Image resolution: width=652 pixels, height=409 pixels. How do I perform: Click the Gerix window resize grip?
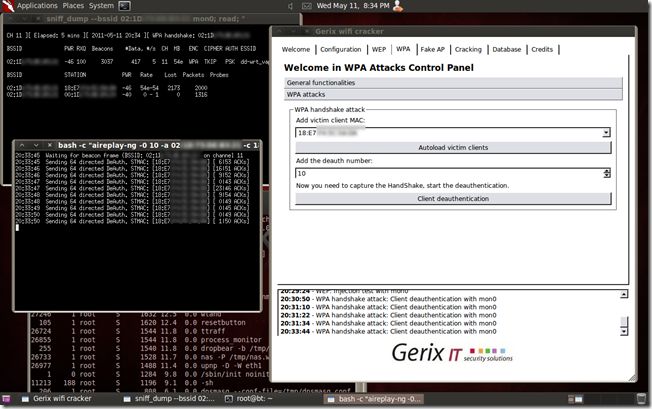(632, 377)
